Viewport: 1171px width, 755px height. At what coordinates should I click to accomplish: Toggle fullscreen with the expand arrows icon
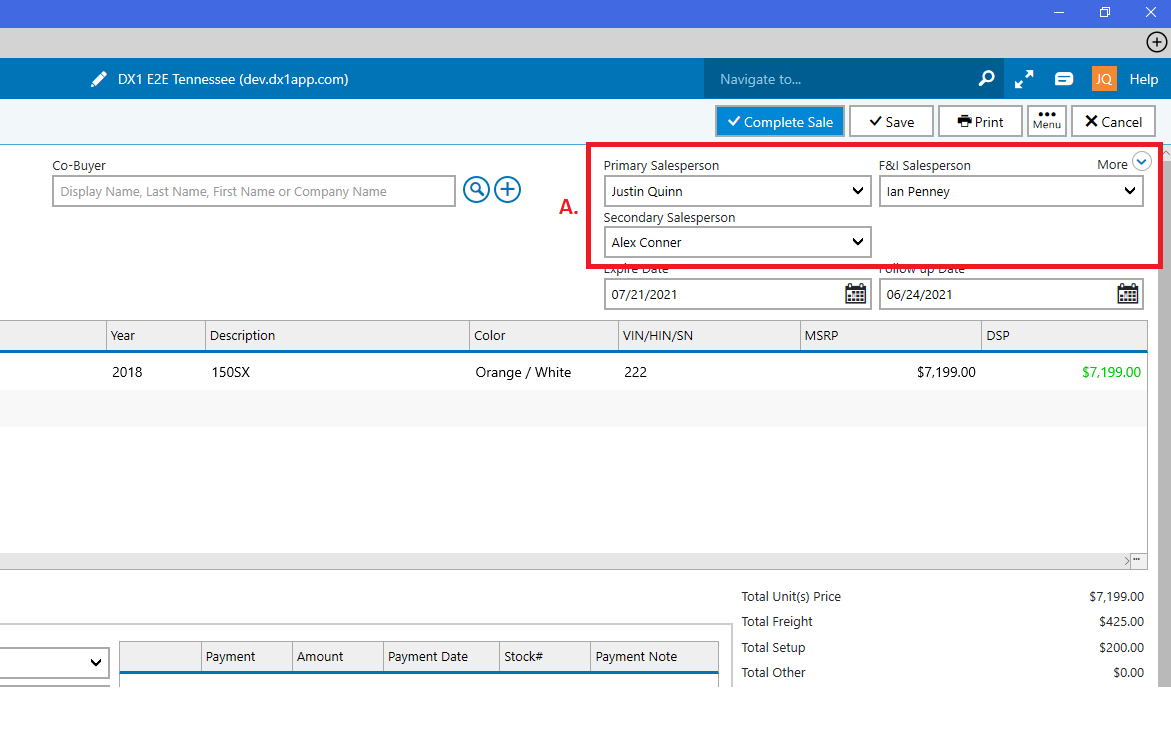pyautogui.click(x=1024, y=79)
